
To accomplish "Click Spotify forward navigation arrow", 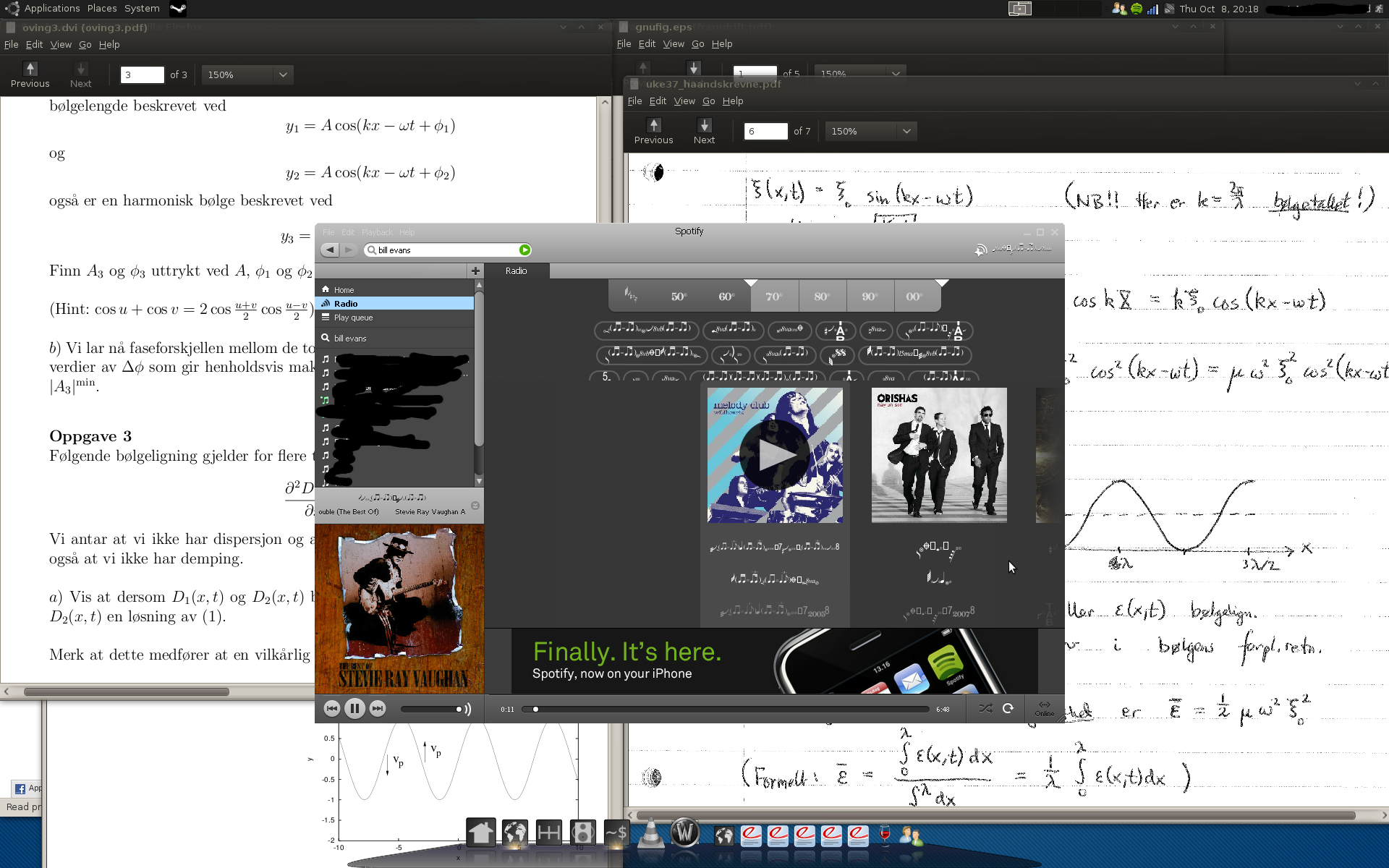I will tap(349, 250).
